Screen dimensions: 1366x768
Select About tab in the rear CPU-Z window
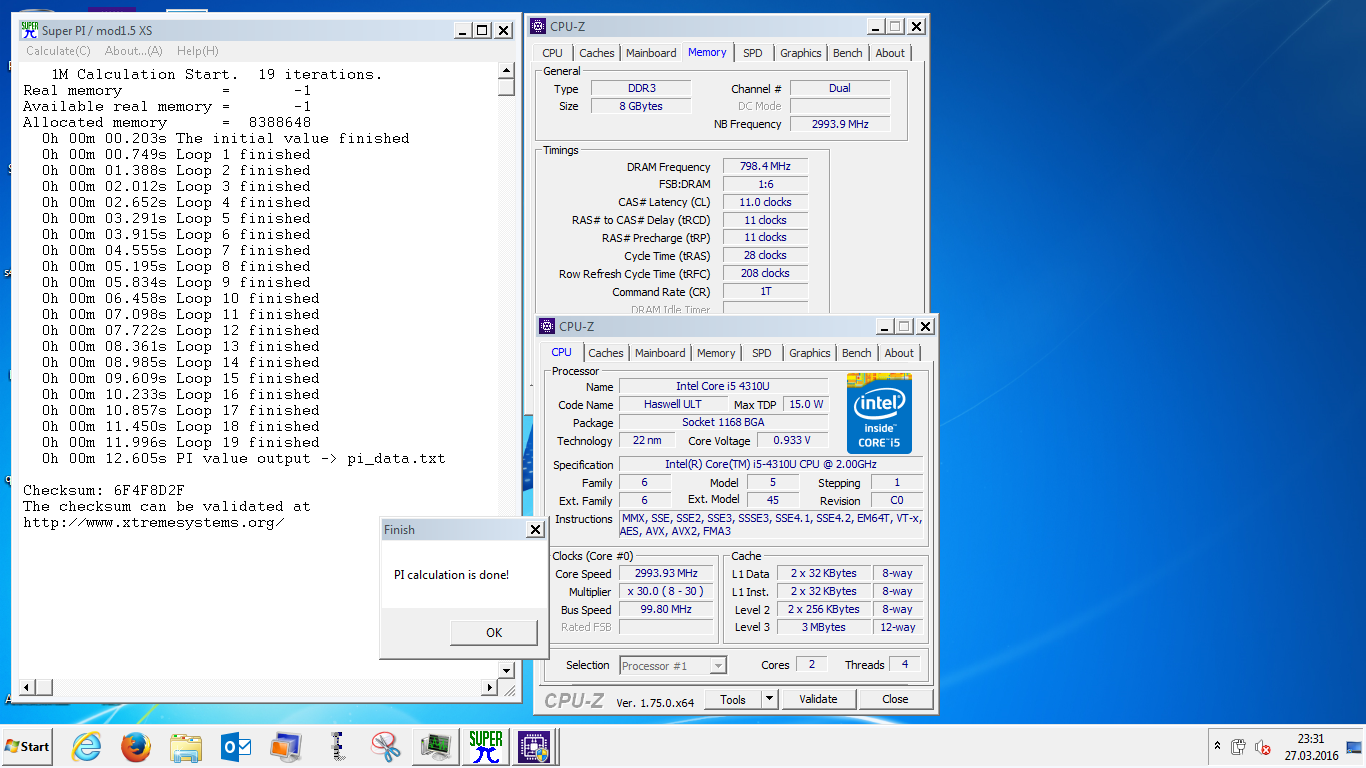(890, 53)
